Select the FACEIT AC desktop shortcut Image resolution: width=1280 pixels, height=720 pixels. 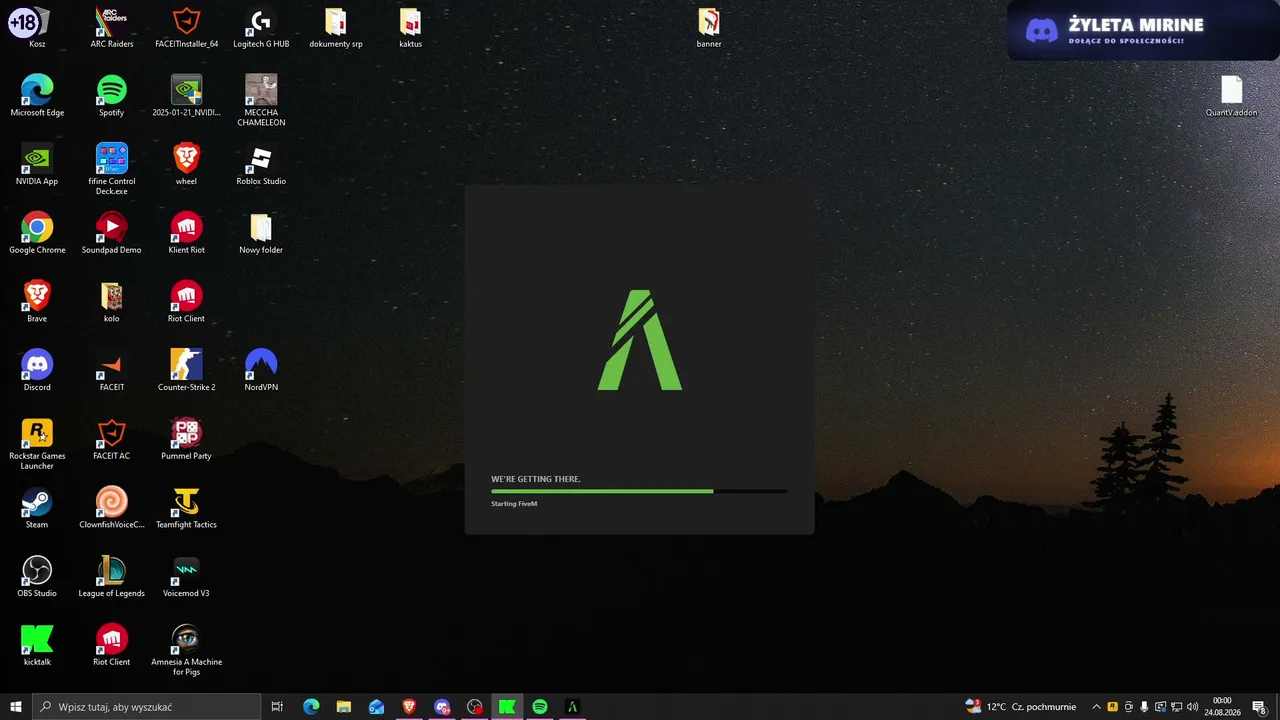112,440
